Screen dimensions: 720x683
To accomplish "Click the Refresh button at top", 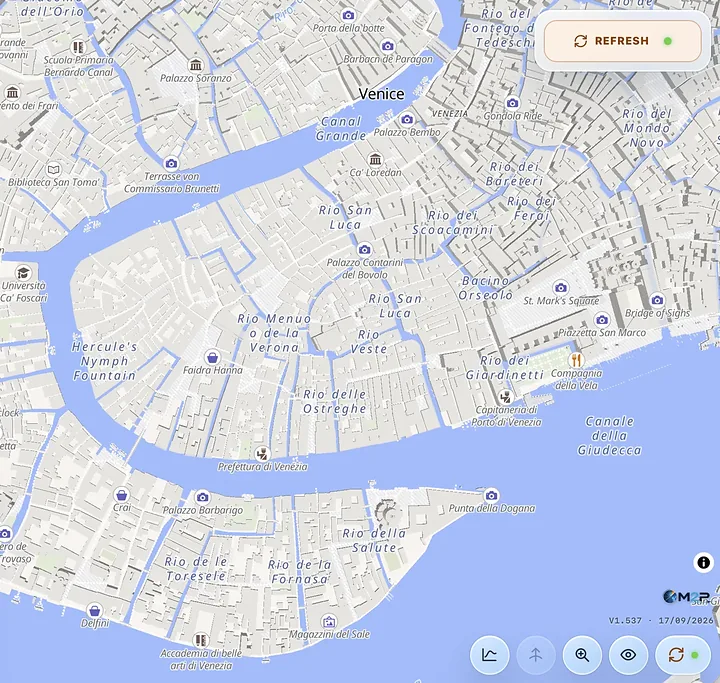I will [623, 41].
